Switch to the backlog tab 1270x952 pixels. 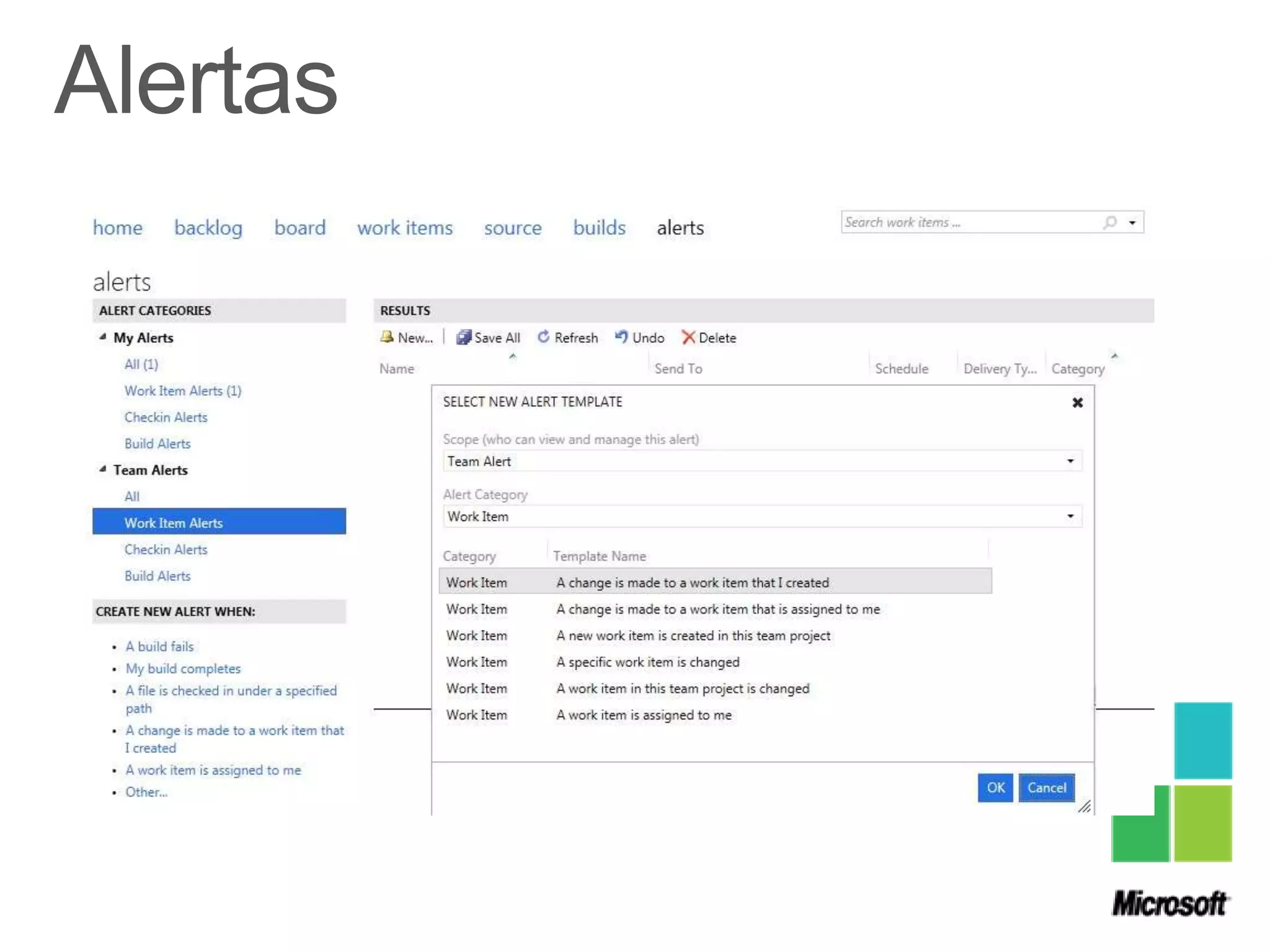click(x=208, y=228)
